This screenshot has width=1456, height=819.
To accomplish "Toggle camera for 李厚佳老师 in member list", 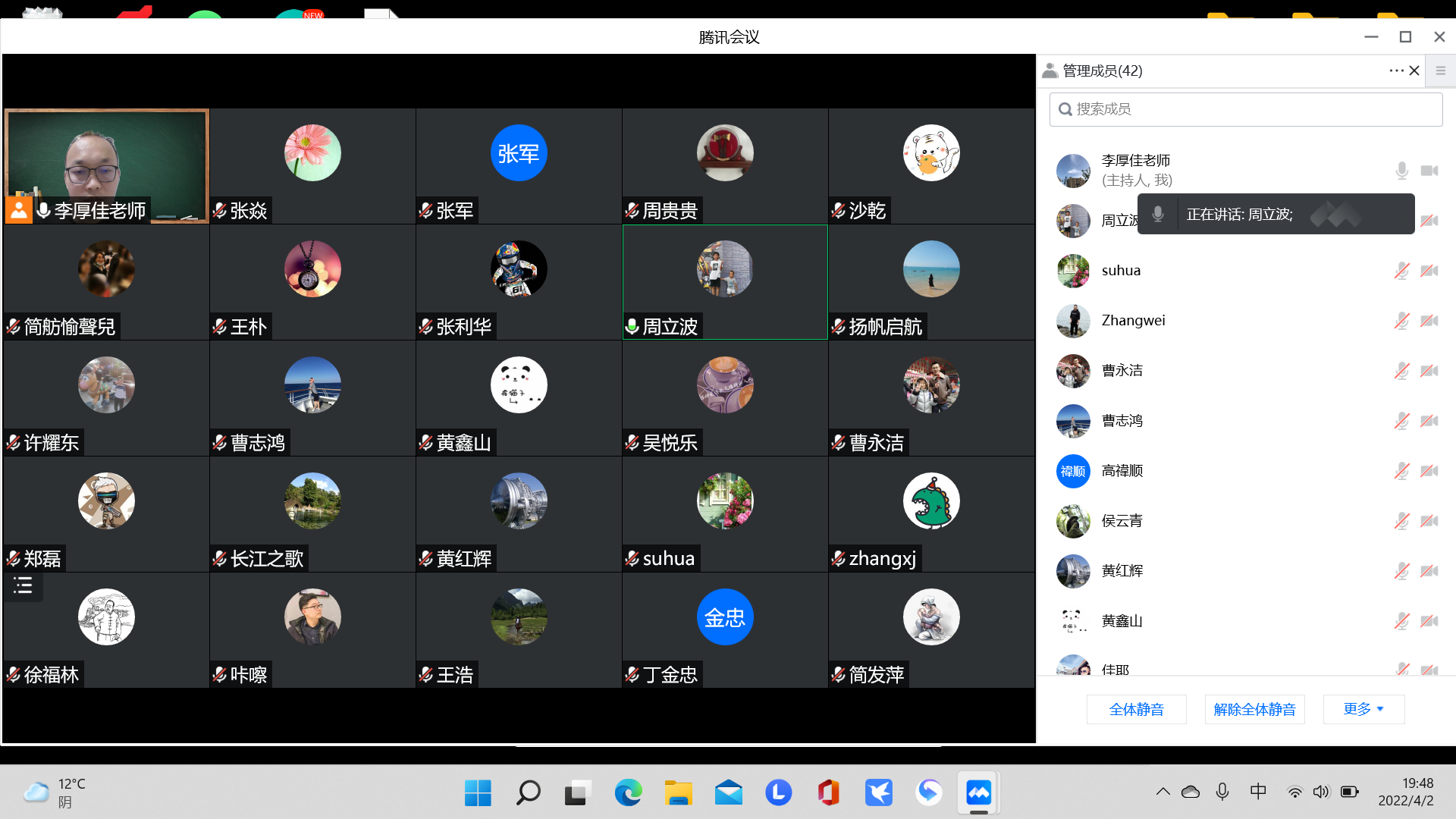I will pos(1429,171).
